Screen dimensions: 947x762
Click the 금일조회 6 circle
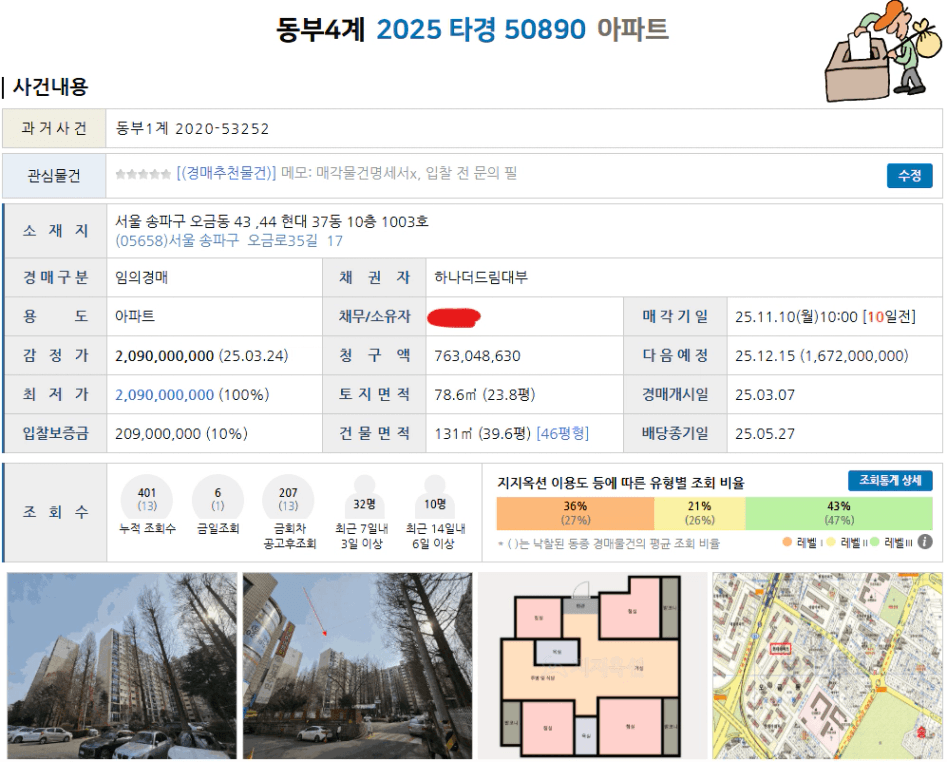pyautogui.click(x=217, y=499)
